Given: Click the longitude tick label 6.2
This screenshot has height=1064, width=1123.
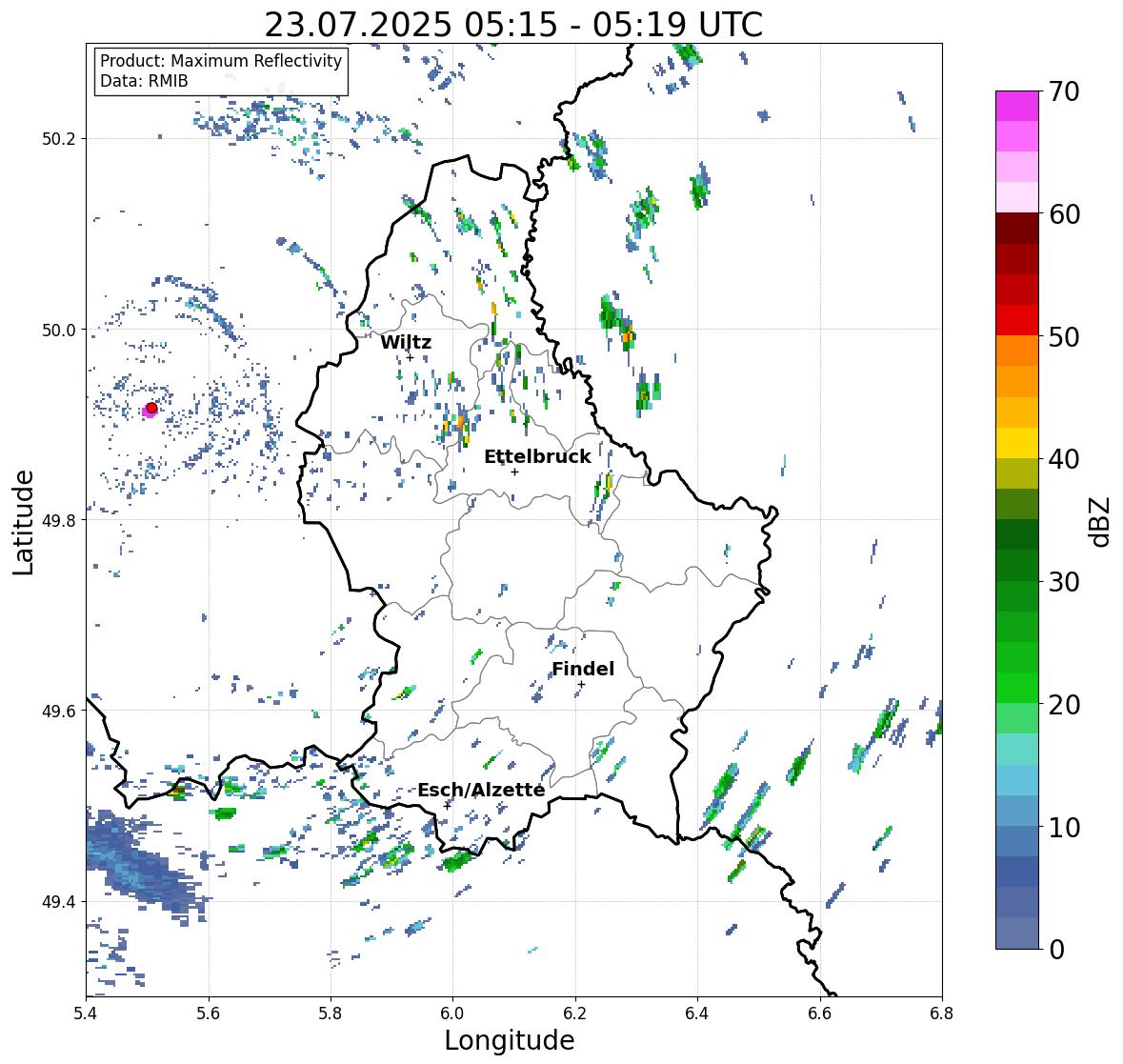Looking at the screenshot, I should point(575,1013).
